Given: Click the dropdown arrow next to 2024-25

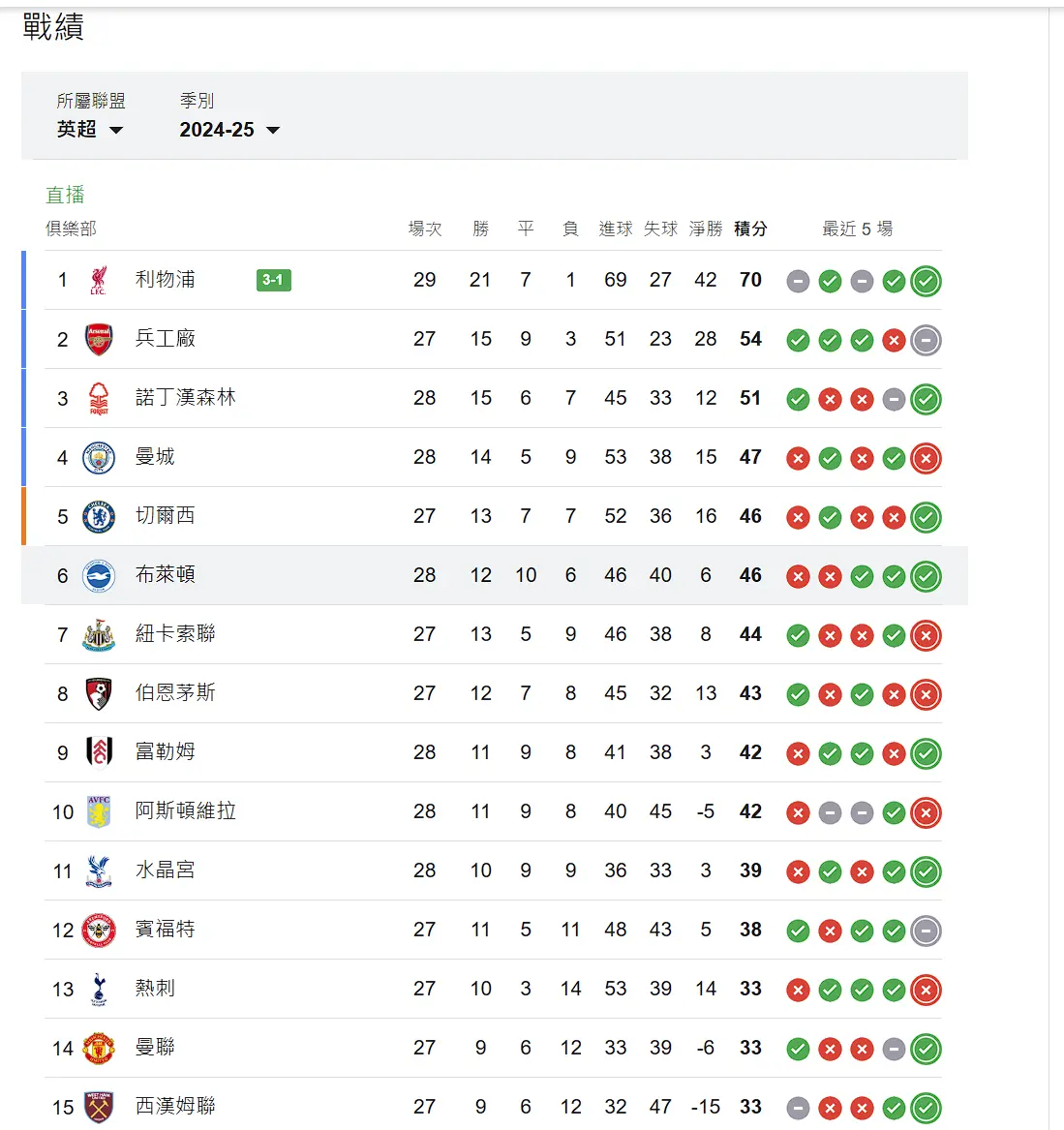Looking at the screenshot, I should click(273, 131).
